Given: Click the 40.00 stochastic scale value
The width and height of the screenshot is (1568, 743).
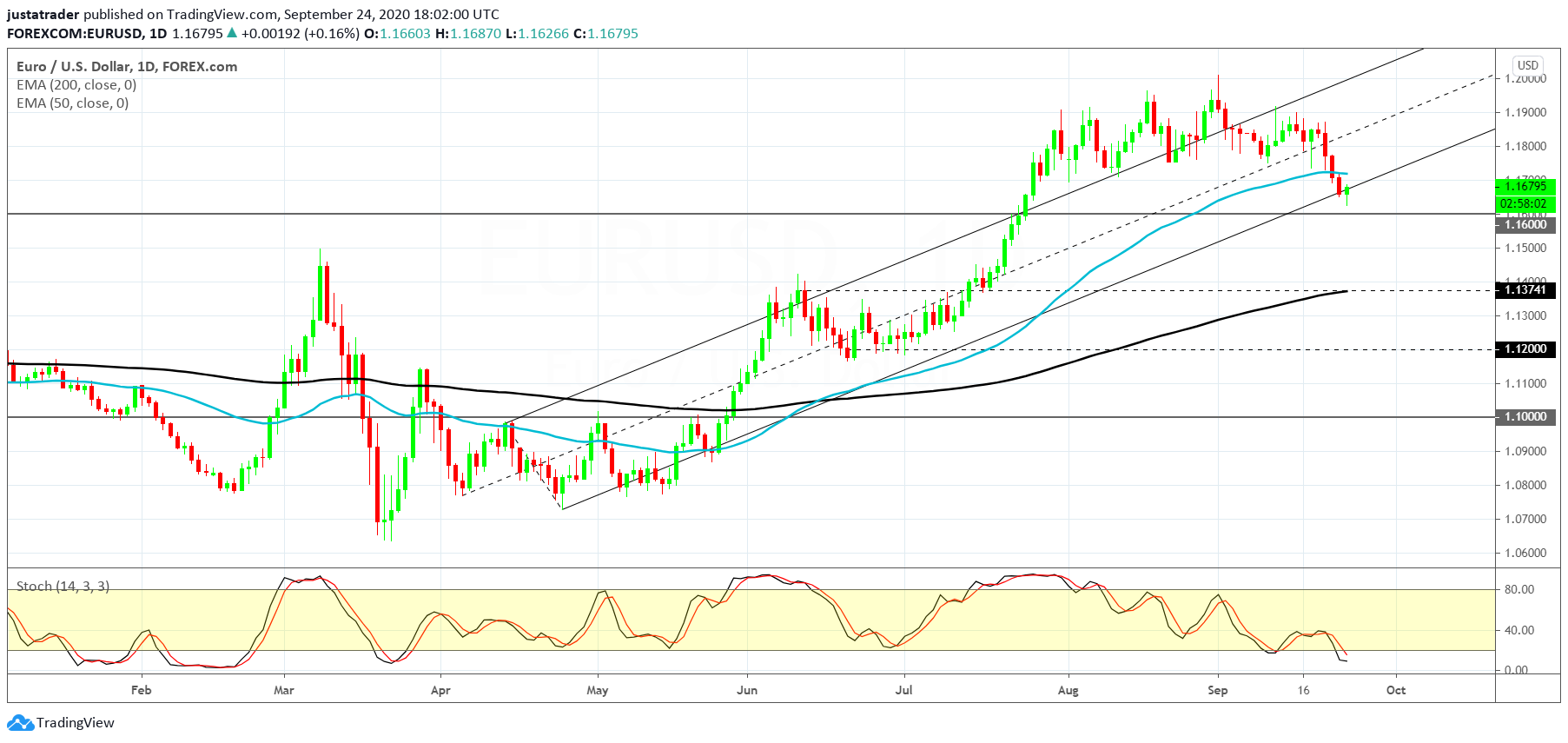Looking at the screenshot, I should [x=1519, y=631].
